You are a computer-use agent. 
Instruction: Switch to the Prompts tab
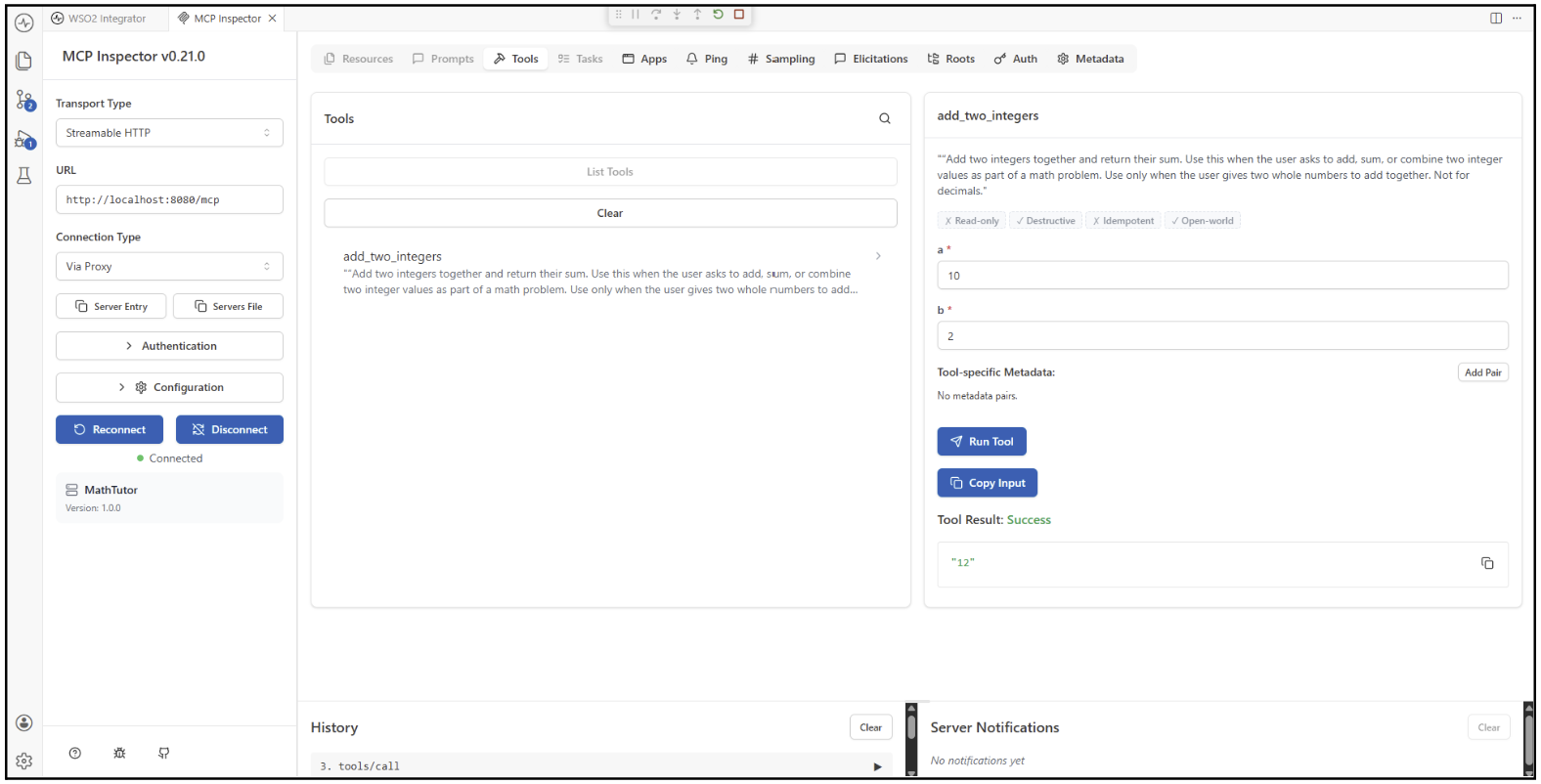pyautogui.click(x=443, y=59)
